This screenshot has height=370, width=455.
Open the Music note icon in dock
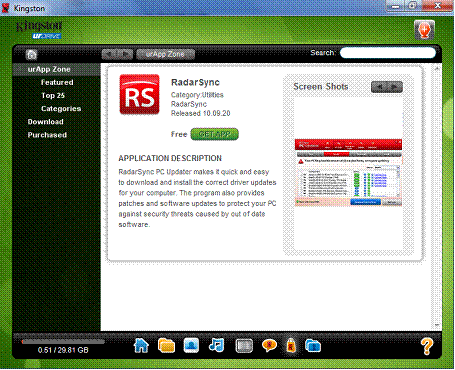(216, 345)
